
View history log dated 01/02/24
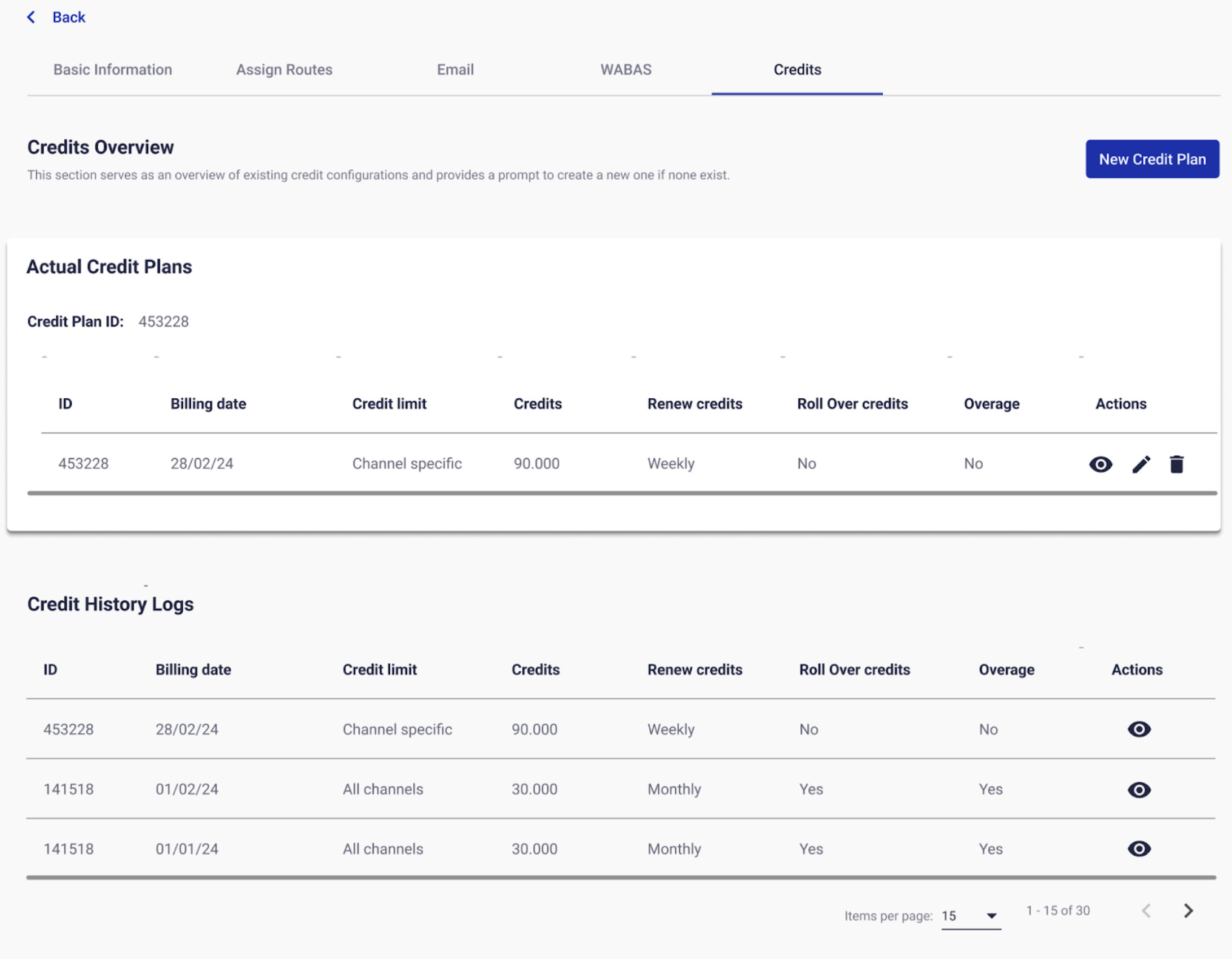pyautogui.click(x=1138, y=789)
